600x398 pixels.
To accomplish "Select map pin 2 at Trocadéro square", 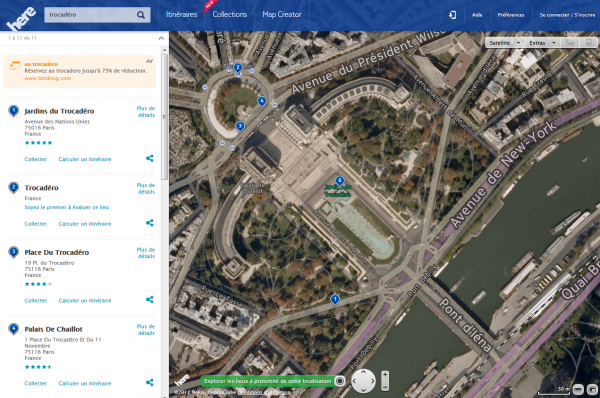I will (238, 69).
